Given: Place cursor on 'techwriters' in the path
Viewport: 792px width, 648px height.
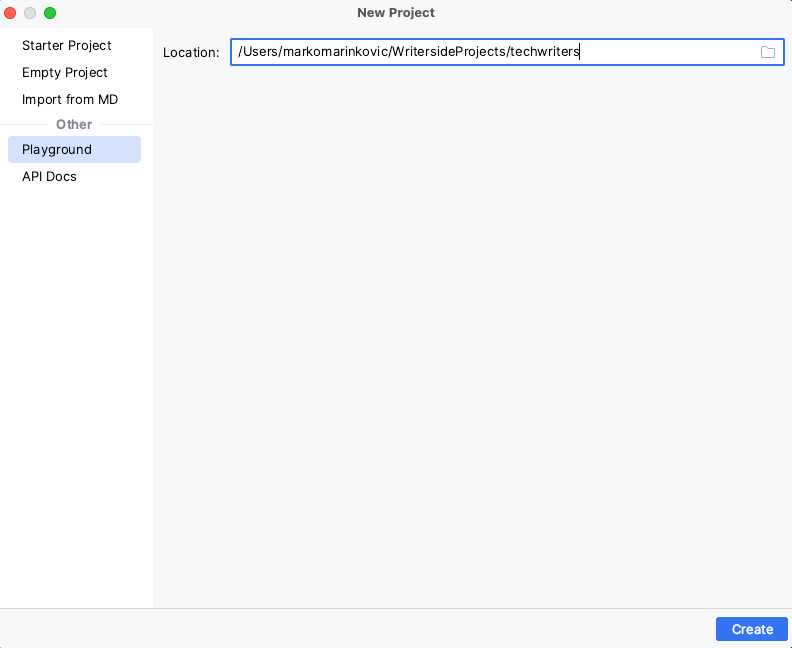Looking at the screenshot, I should pyautogui.click(x=545, y=52).
